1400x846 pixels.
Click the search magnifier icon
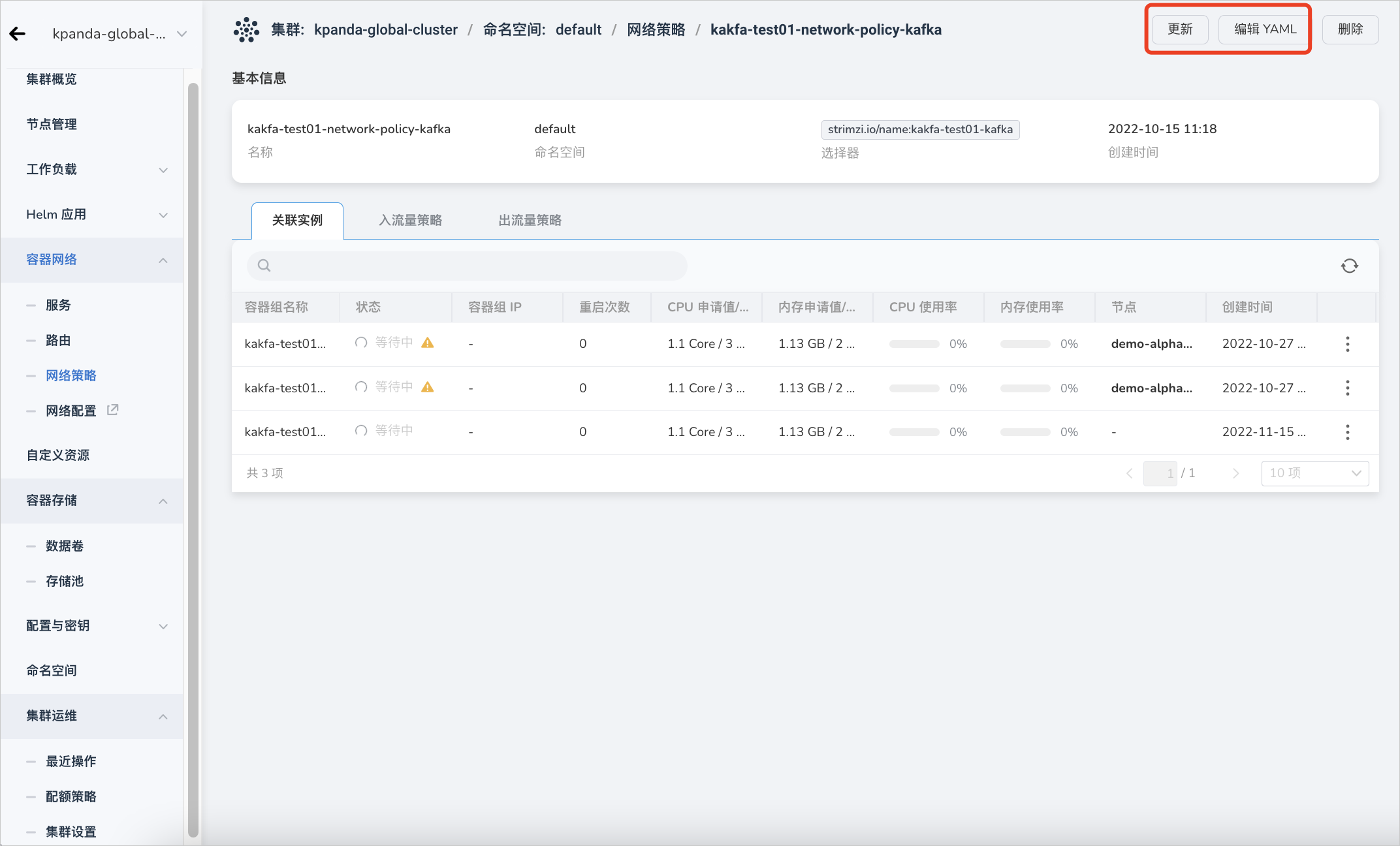coord(264,265)
